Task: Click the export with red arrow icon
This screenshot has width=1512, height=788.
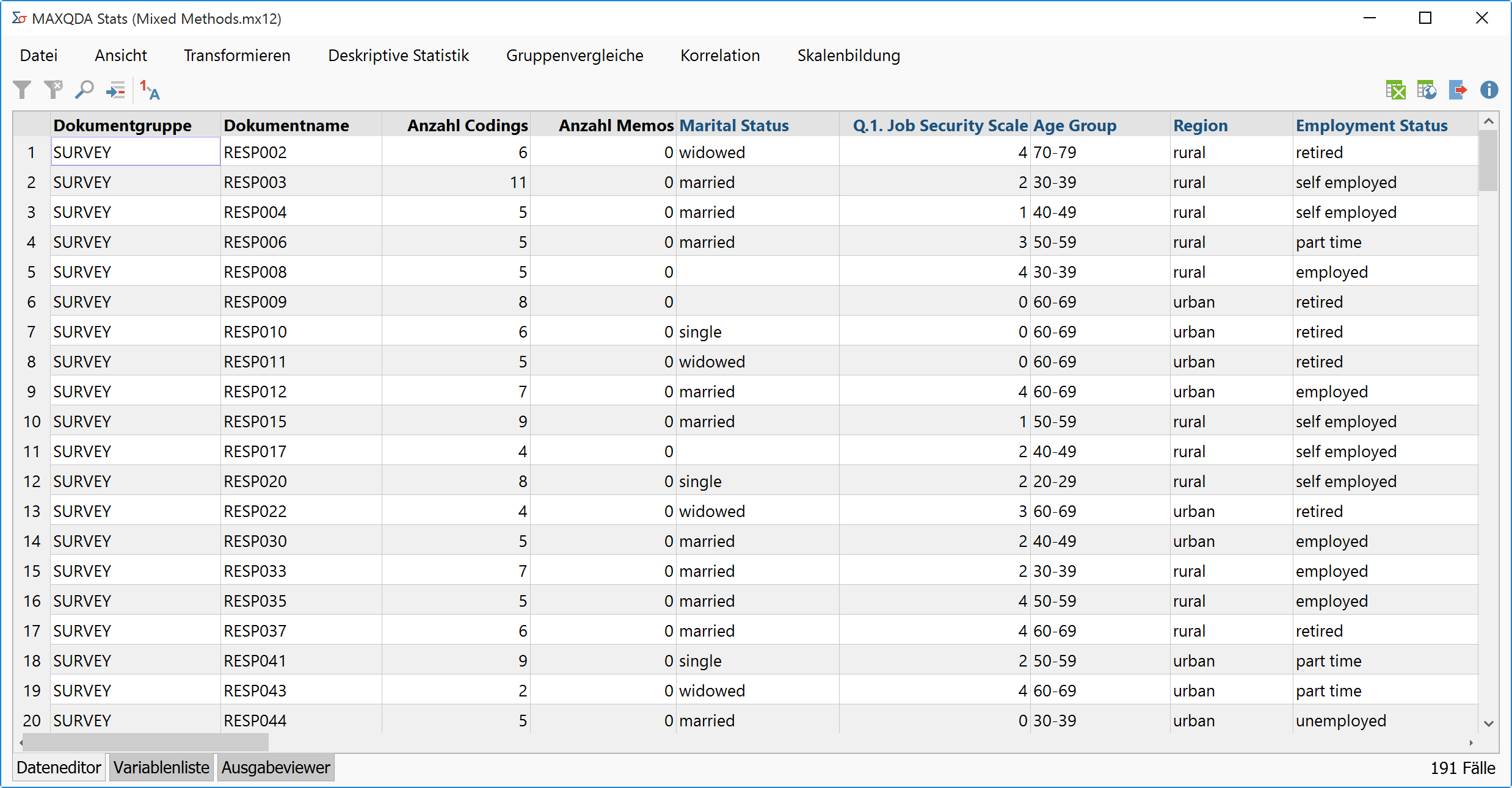Action: pyautogui.click(x=1458, y=90)
